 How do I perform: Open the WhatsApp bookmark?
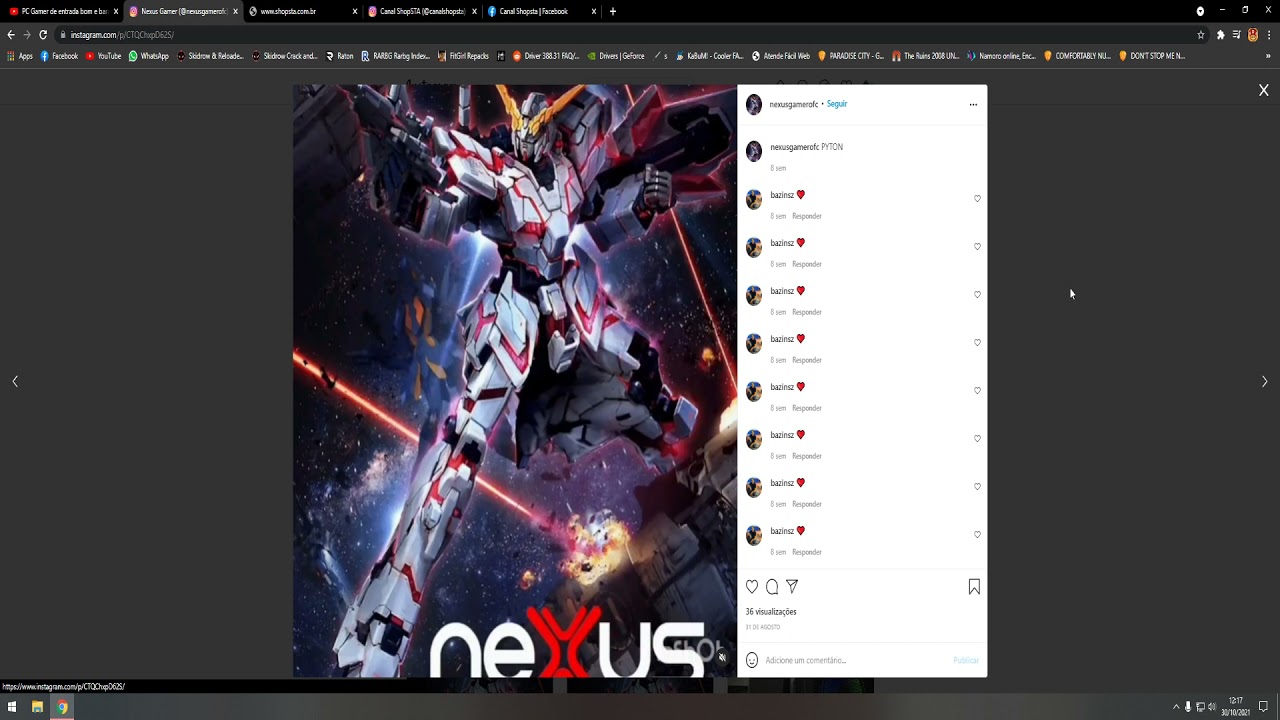149,56
